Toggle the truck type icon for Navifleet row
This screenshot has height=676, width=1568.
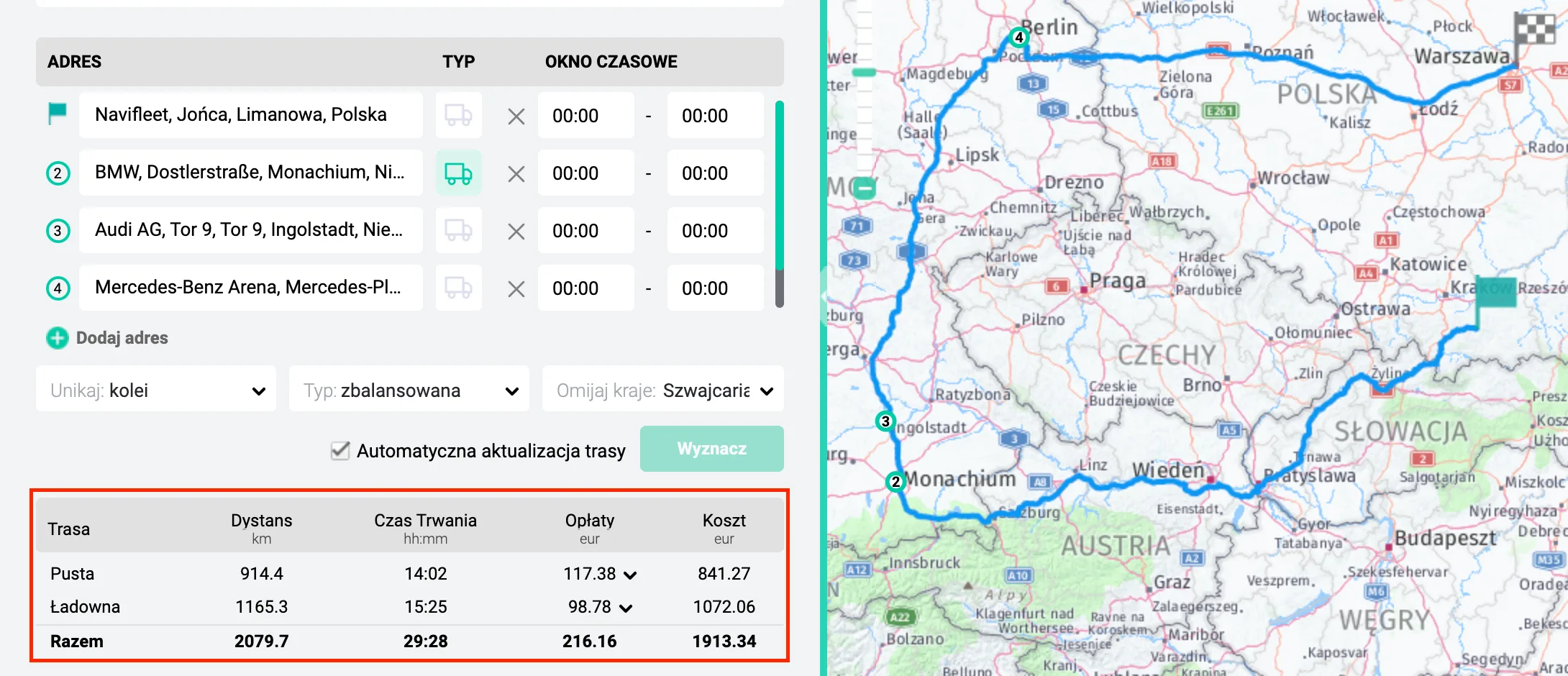pos(458,115)
